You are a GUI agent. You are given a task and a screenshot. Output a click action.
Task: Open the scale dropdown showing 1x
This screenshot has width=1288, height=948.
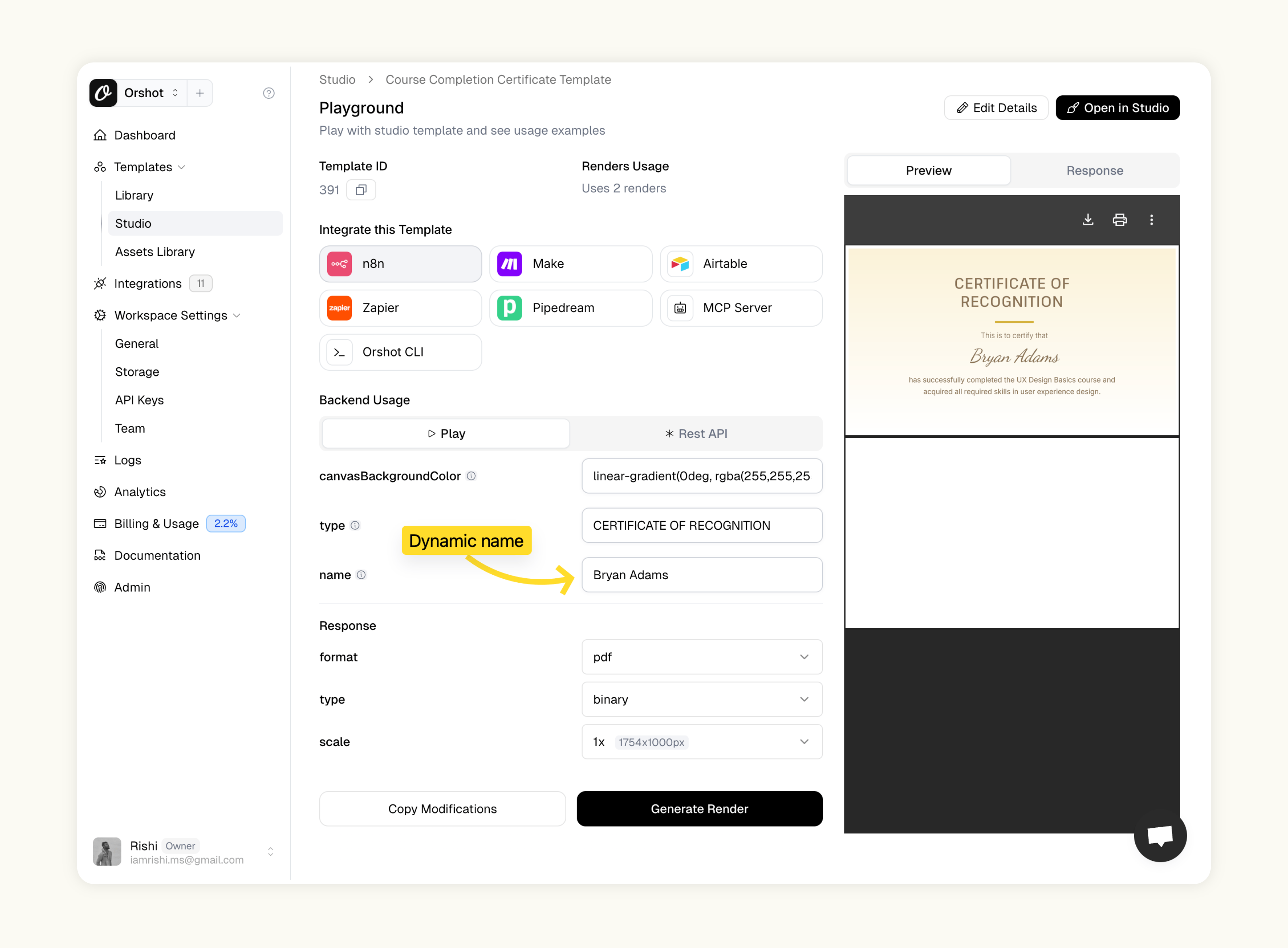[x=702, y=741]
